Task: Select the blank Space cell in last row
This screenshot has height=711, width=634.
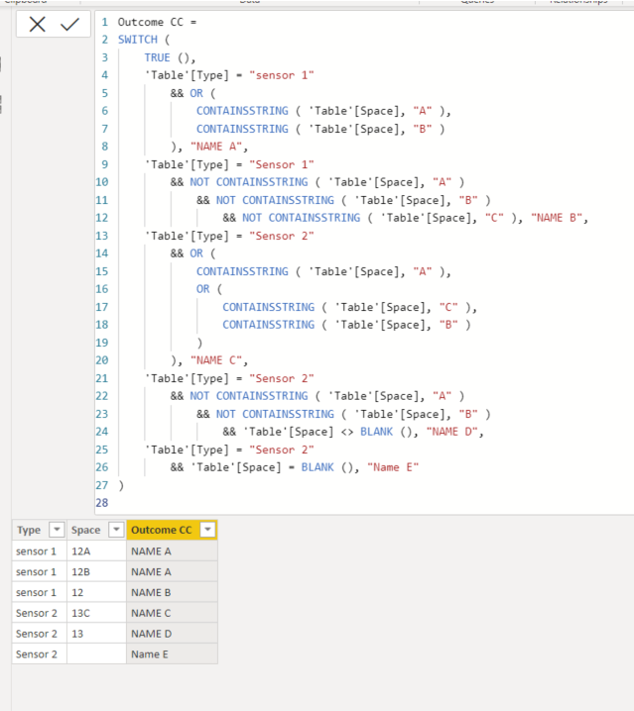Action: click(x=97, y=654)
